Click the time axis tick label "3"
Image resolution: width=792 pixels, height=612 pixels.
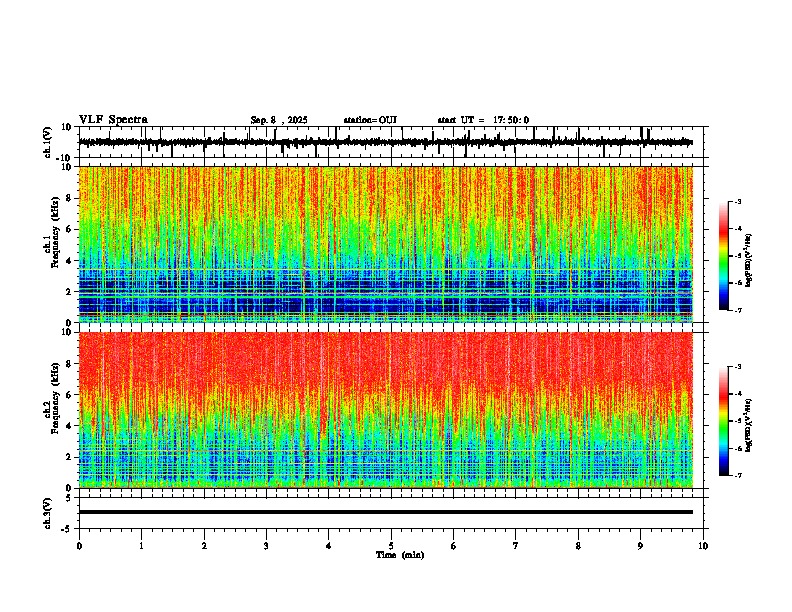pos(266,546)
